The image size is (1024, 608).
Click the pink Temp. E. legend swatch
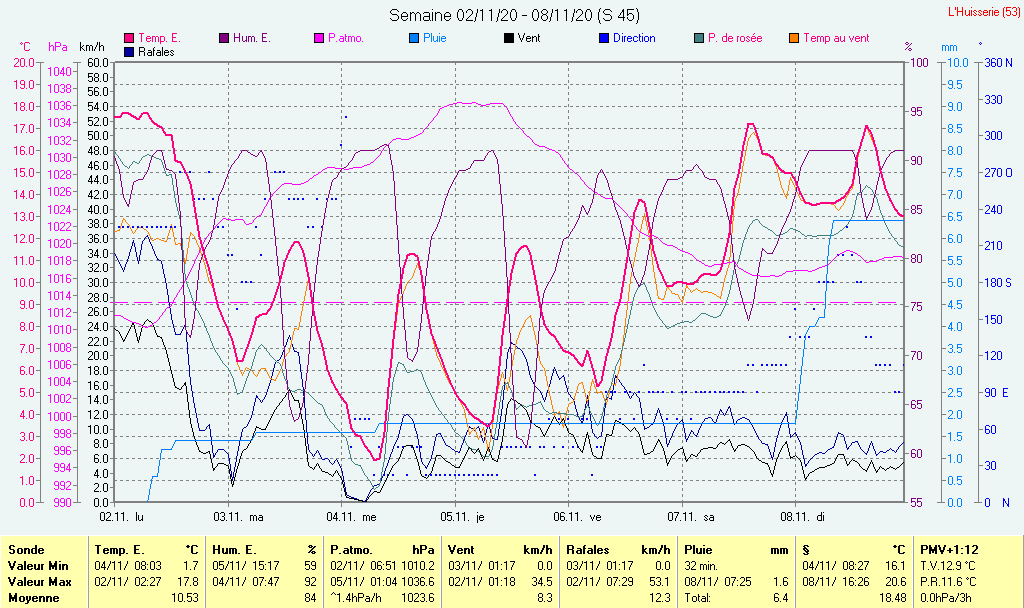[x=129, y=39]
